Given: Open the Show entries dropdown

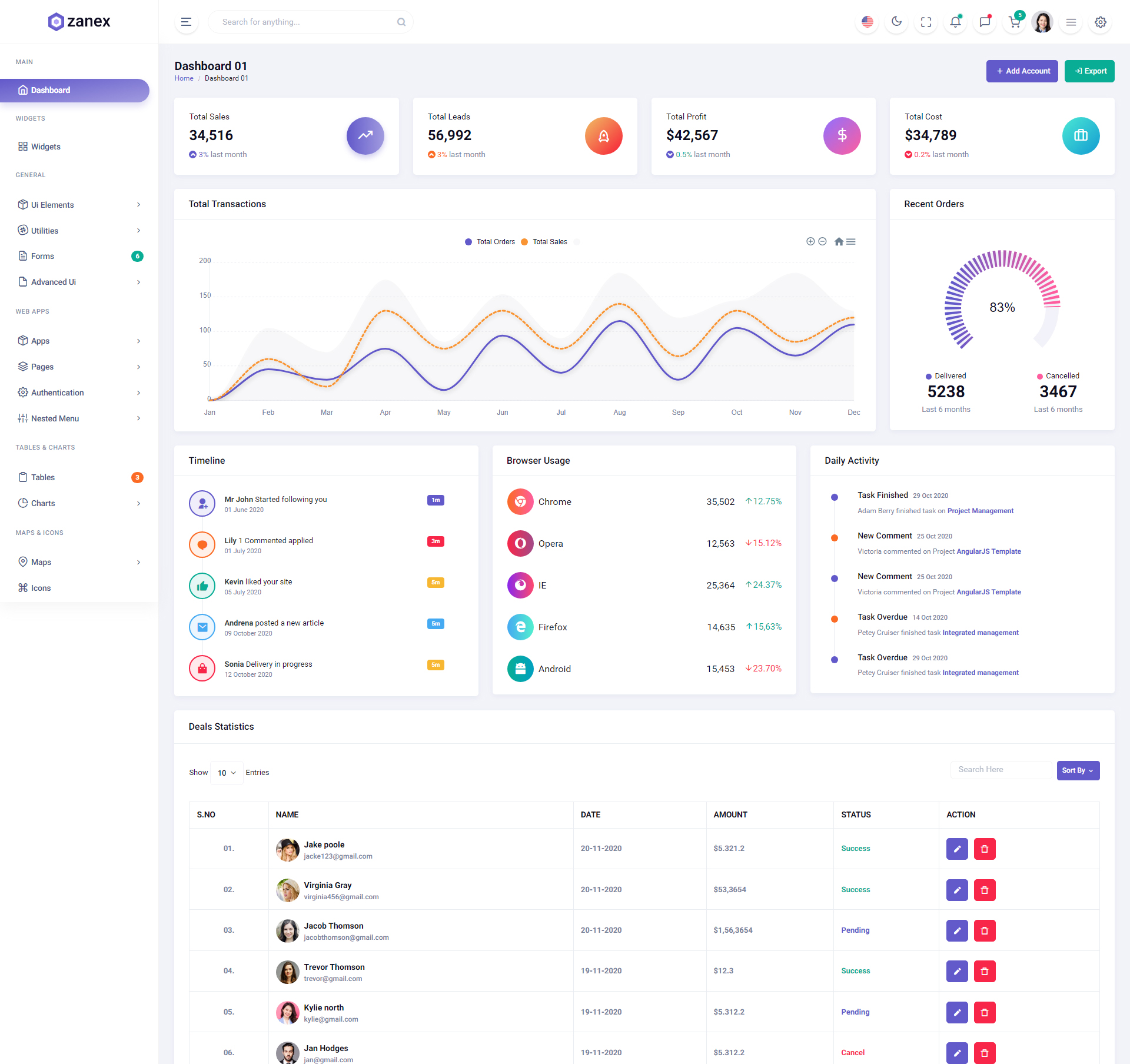Looking at the screenshot, I should (227, 773).
